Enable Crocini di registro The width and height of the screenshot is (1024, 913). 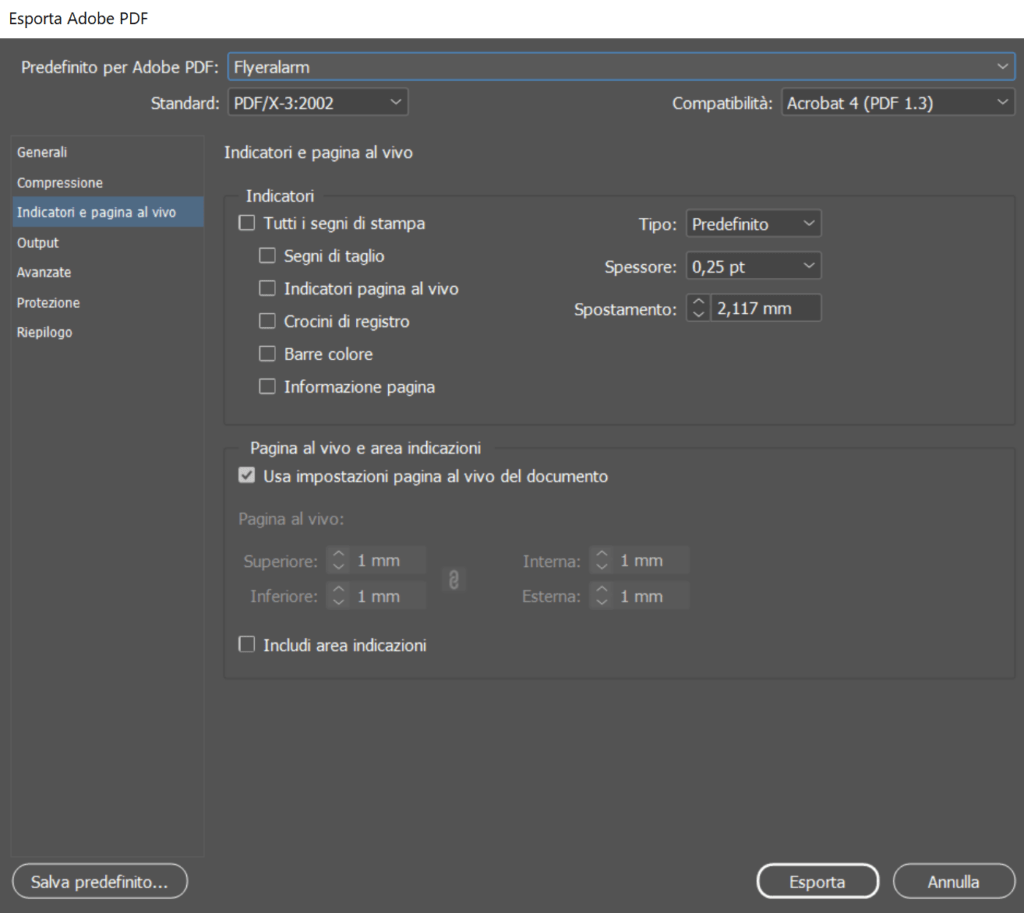tap(267, 321)
